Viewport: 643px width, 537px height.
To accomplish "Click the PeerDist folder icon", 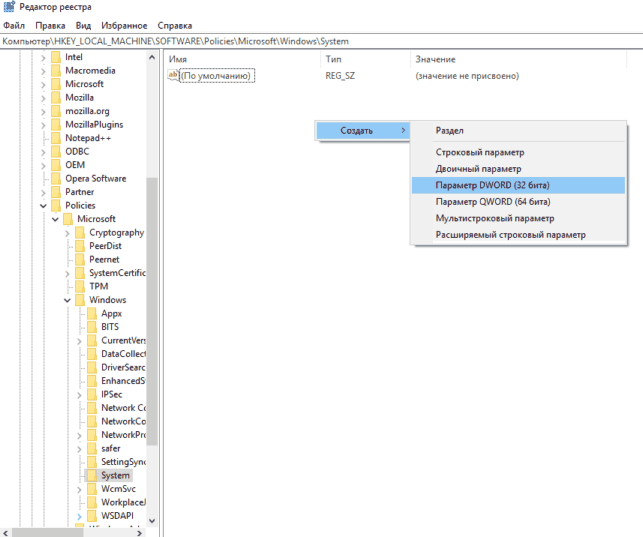I will pyautogui.click(x=80, y=246).
